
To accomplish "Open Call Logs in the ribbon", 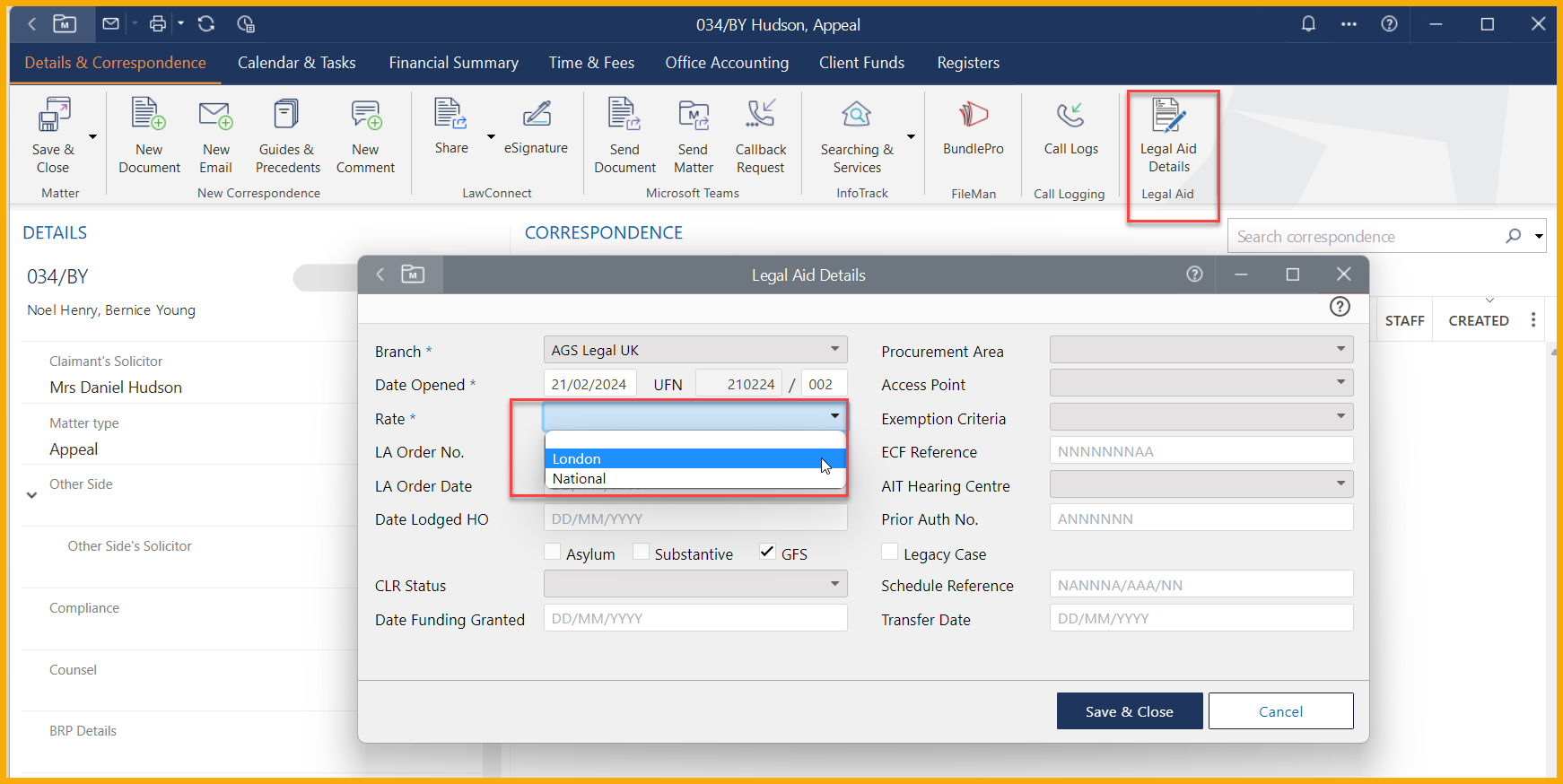I will pos(1070,128).
